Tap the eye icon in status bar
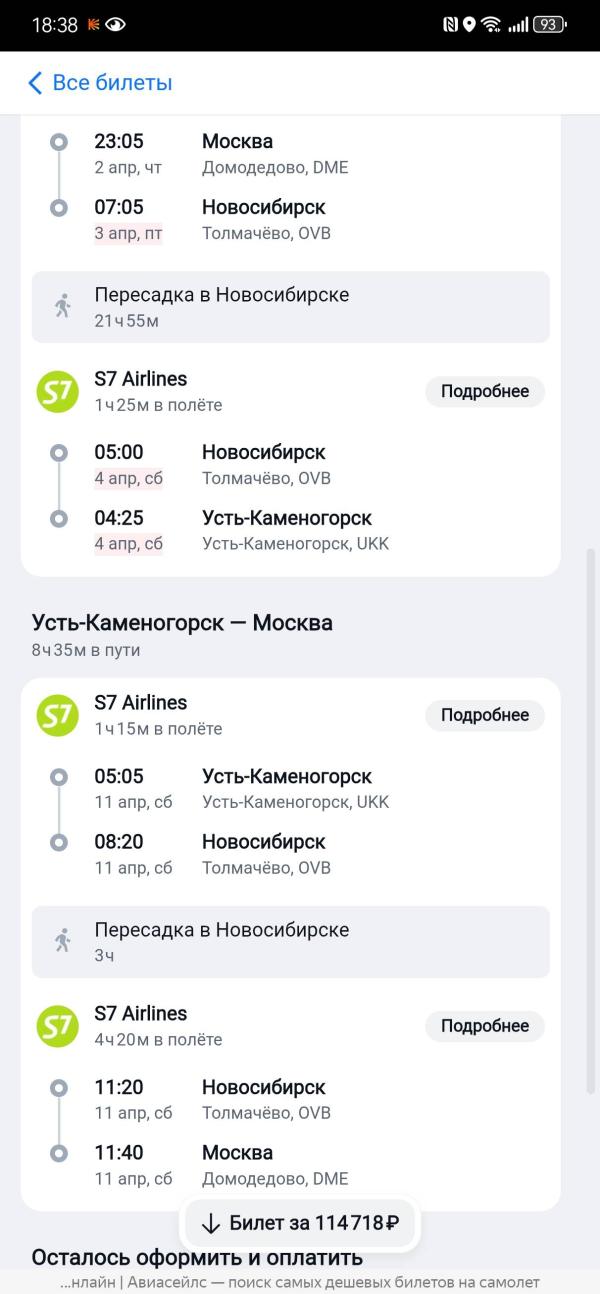The image size is (600, 1294). (115, 25)
